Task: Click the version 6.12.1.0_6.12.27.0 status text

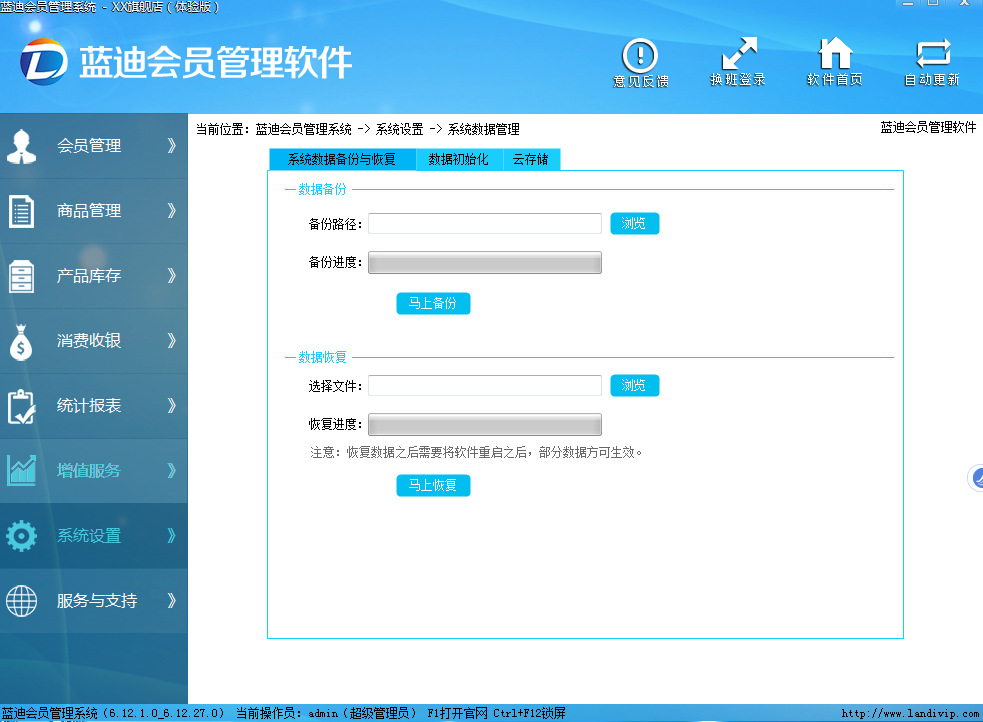Action: [x=165, y=713]
